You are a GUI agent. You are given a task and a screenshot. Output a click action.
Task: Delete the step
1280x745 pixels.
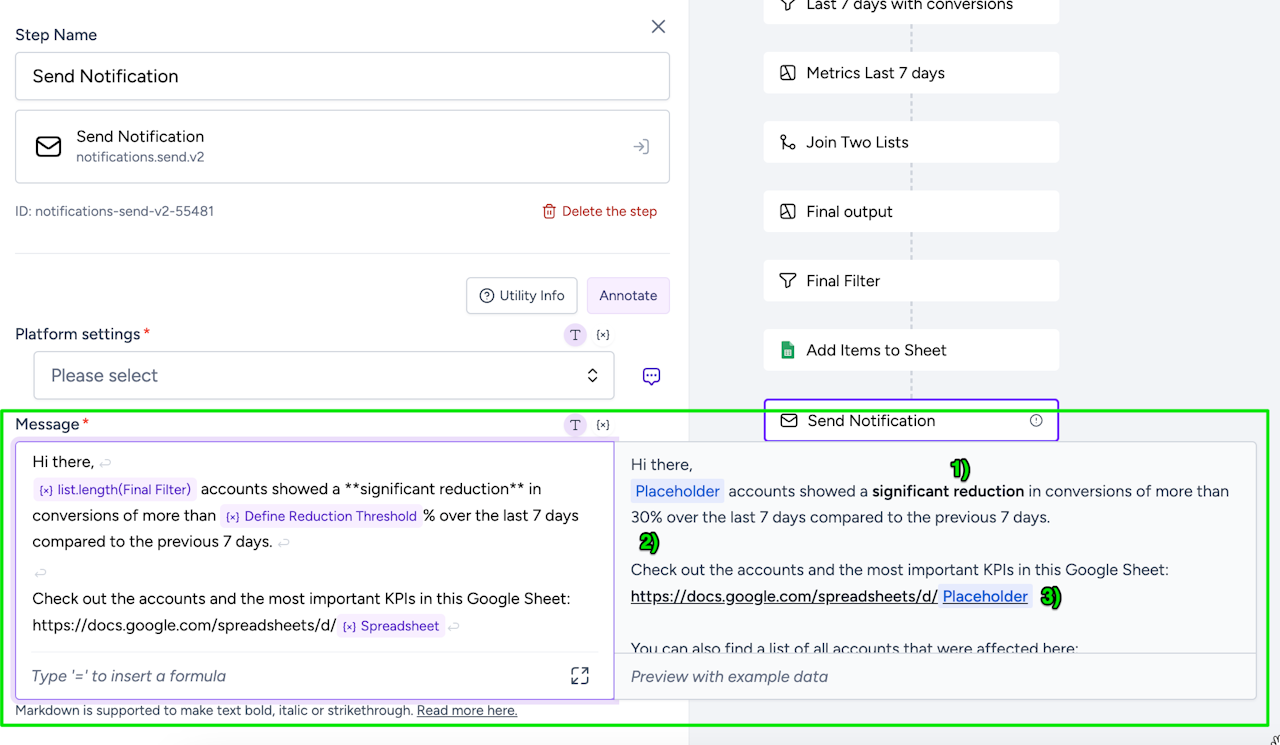click(600, 211)
